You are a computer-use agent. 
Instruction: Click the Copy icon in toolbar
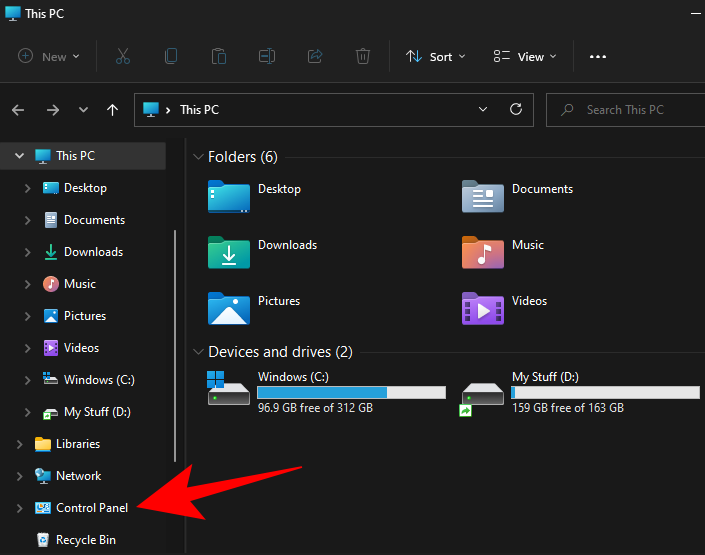click(171, 57)
